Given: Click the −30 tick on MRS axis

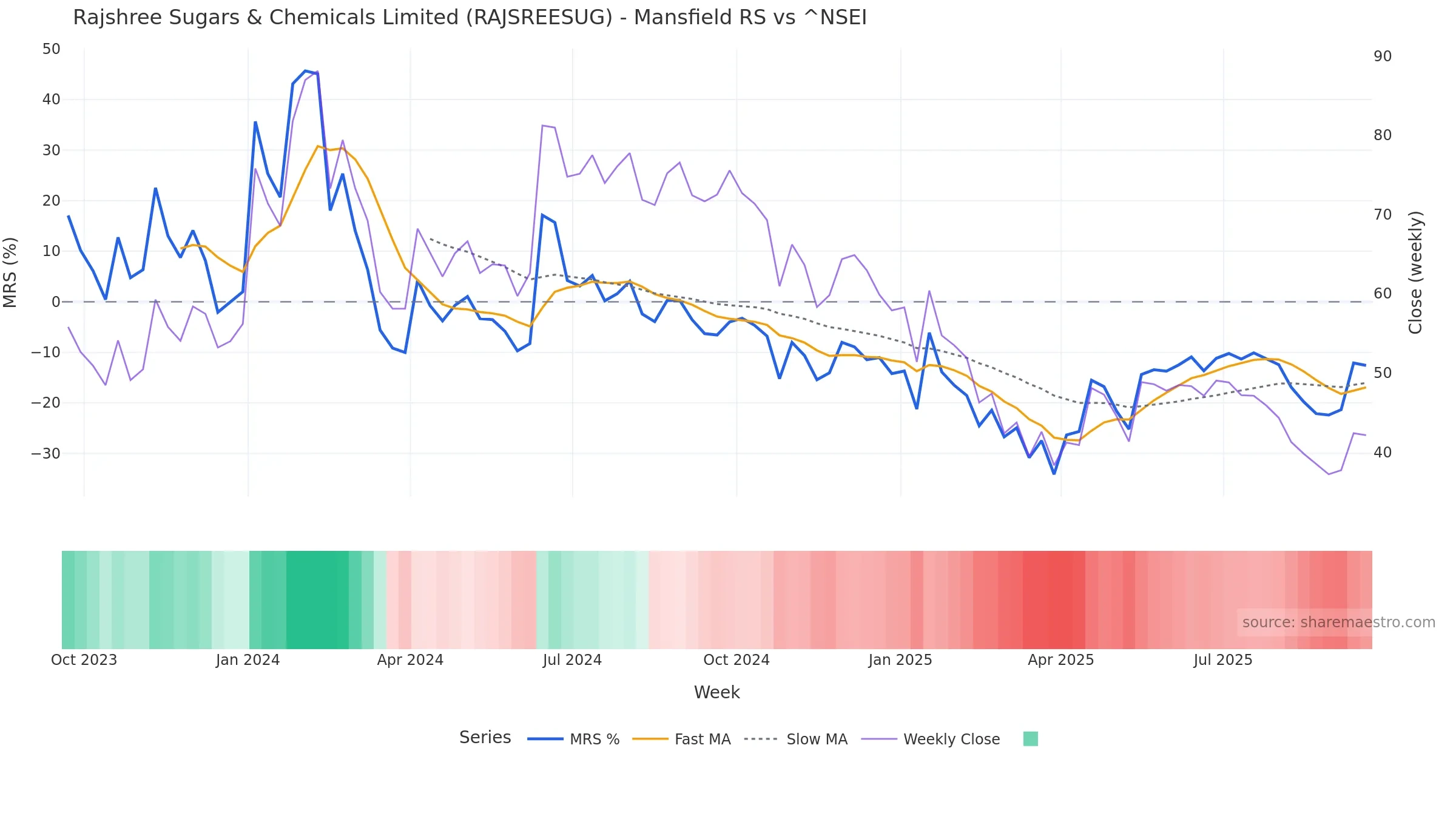Looking at the screenshot, I should tap(46, 453).
